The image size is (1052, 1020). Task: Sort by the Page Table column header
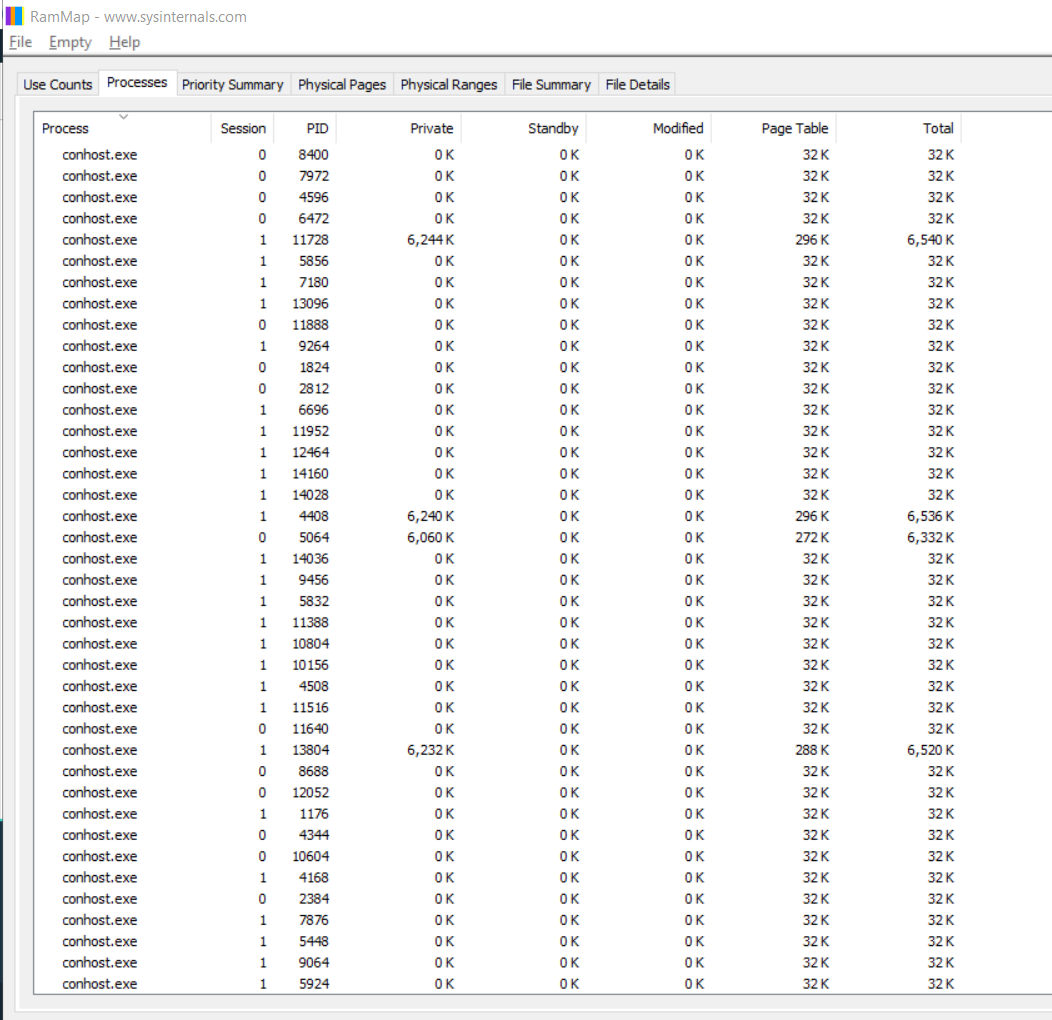click(774, 128)
